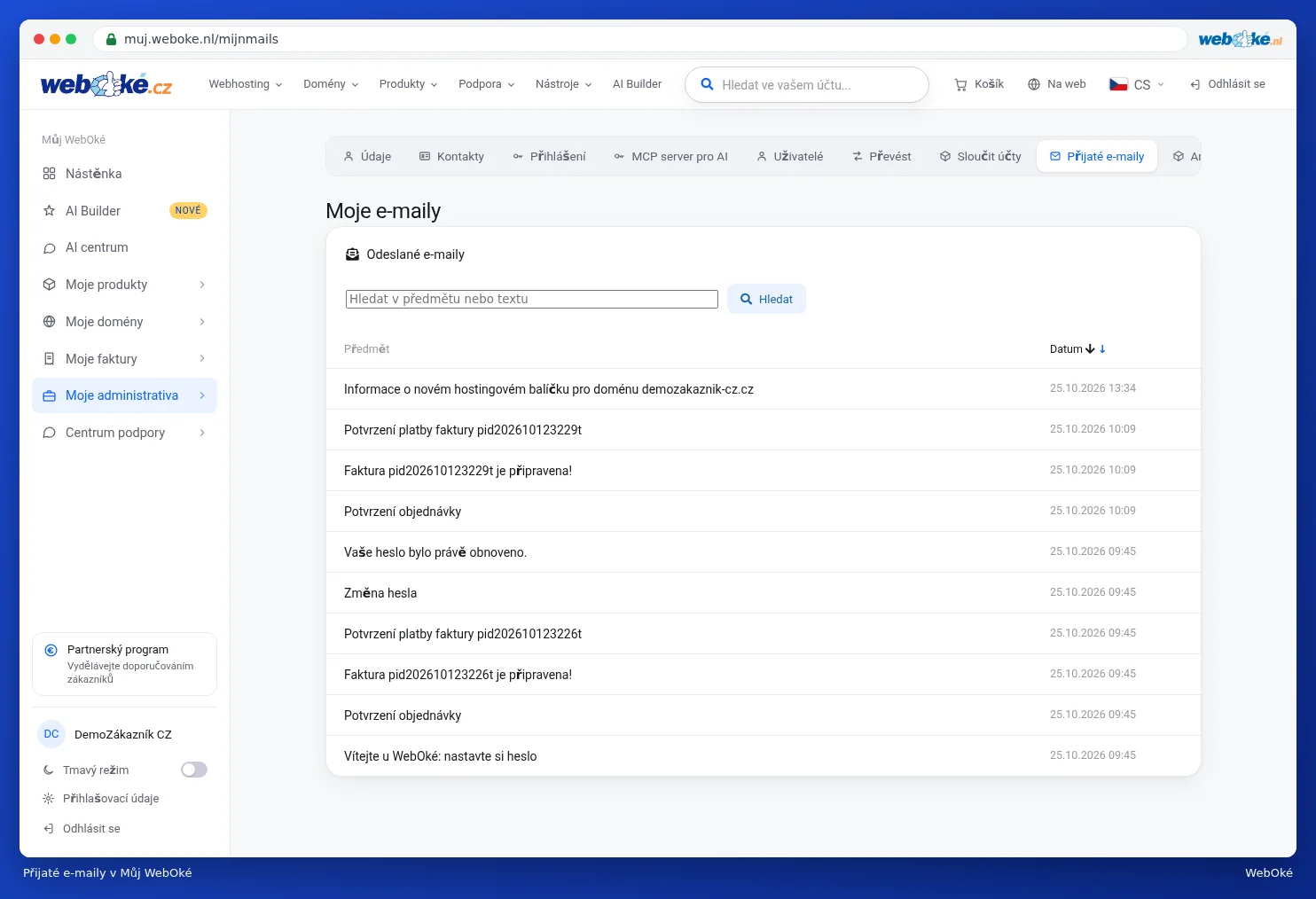Screen dimensions: 1316x899
Task: Click the globe icon beside Na web
Action: [x=1034, y=84]
